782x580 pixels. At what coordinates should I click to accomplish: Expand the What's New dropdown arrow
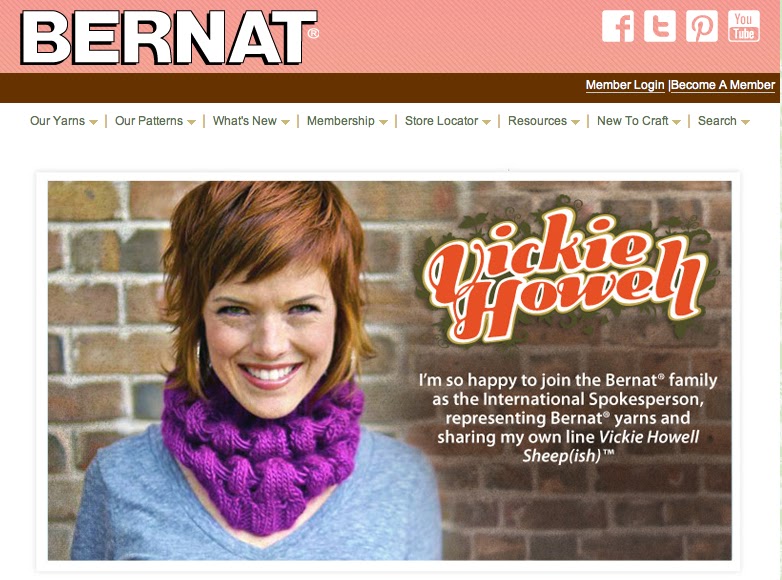click(285, 122)
